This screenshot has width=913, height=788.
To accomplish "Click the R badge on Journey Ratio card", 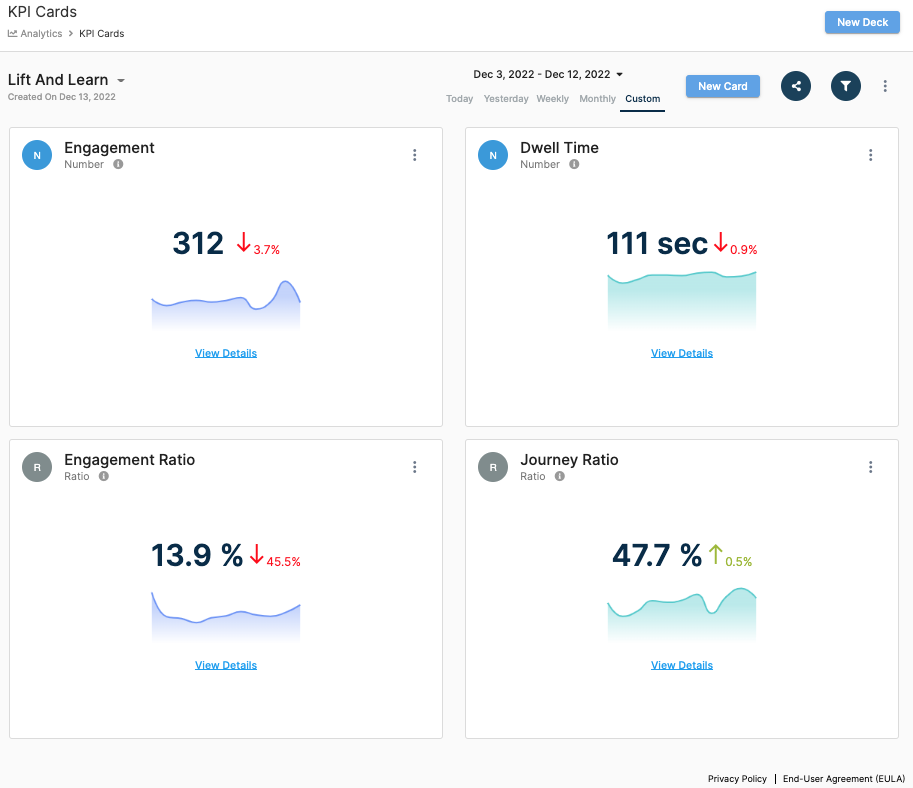I will [493, 467].
